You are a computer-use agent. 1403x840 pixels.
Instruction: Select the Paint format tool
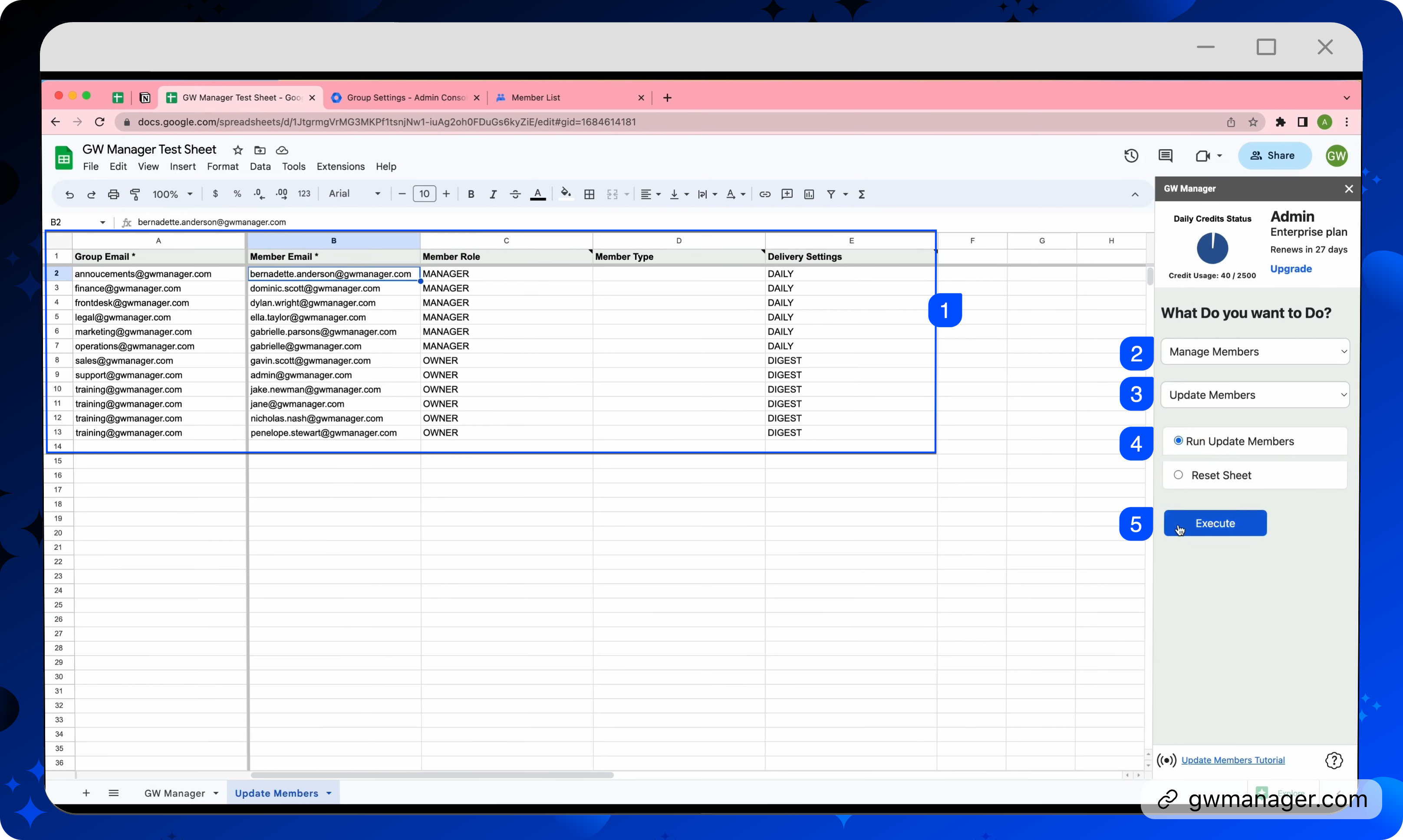(x=135, y=194)
